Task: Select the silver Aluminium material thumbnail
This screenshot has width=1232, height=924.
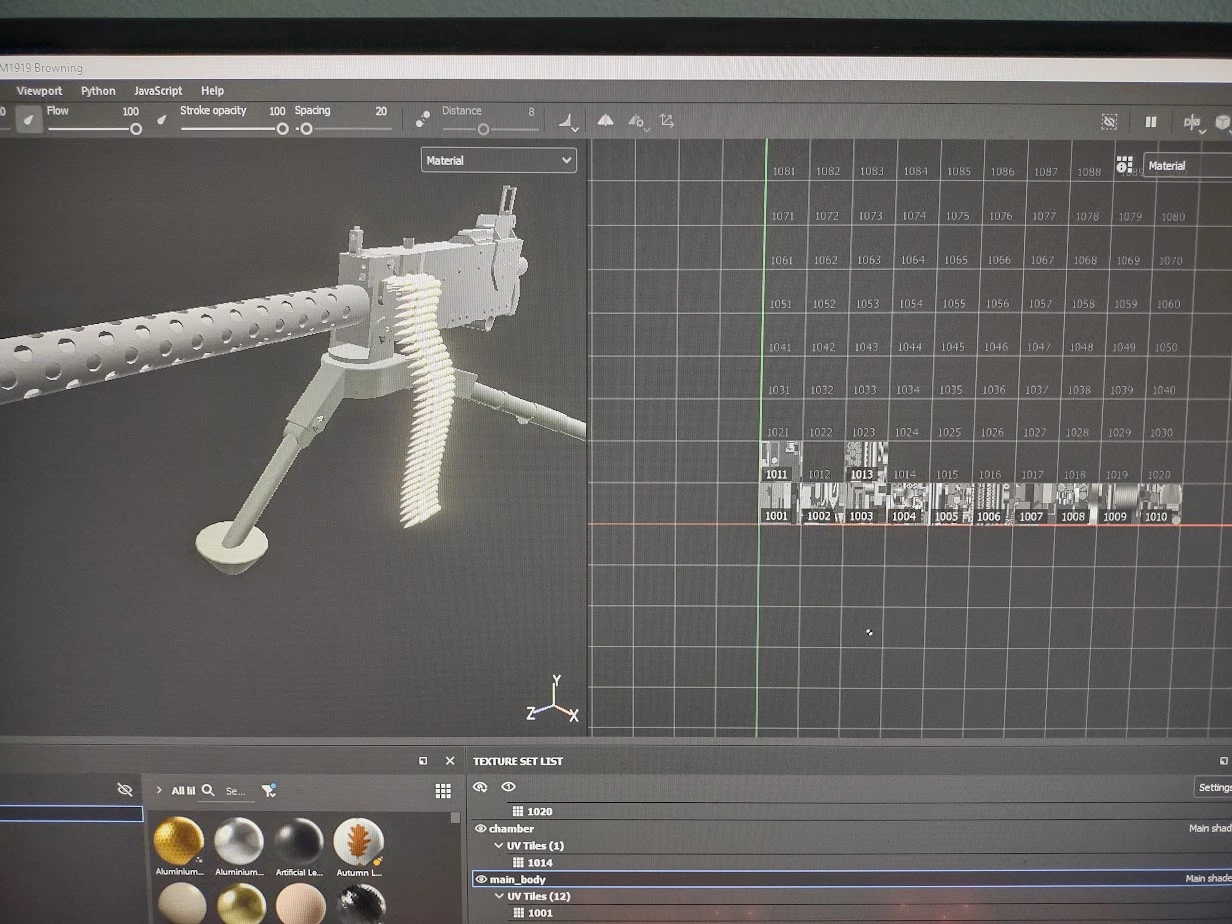Action: [x=239, y=842]
